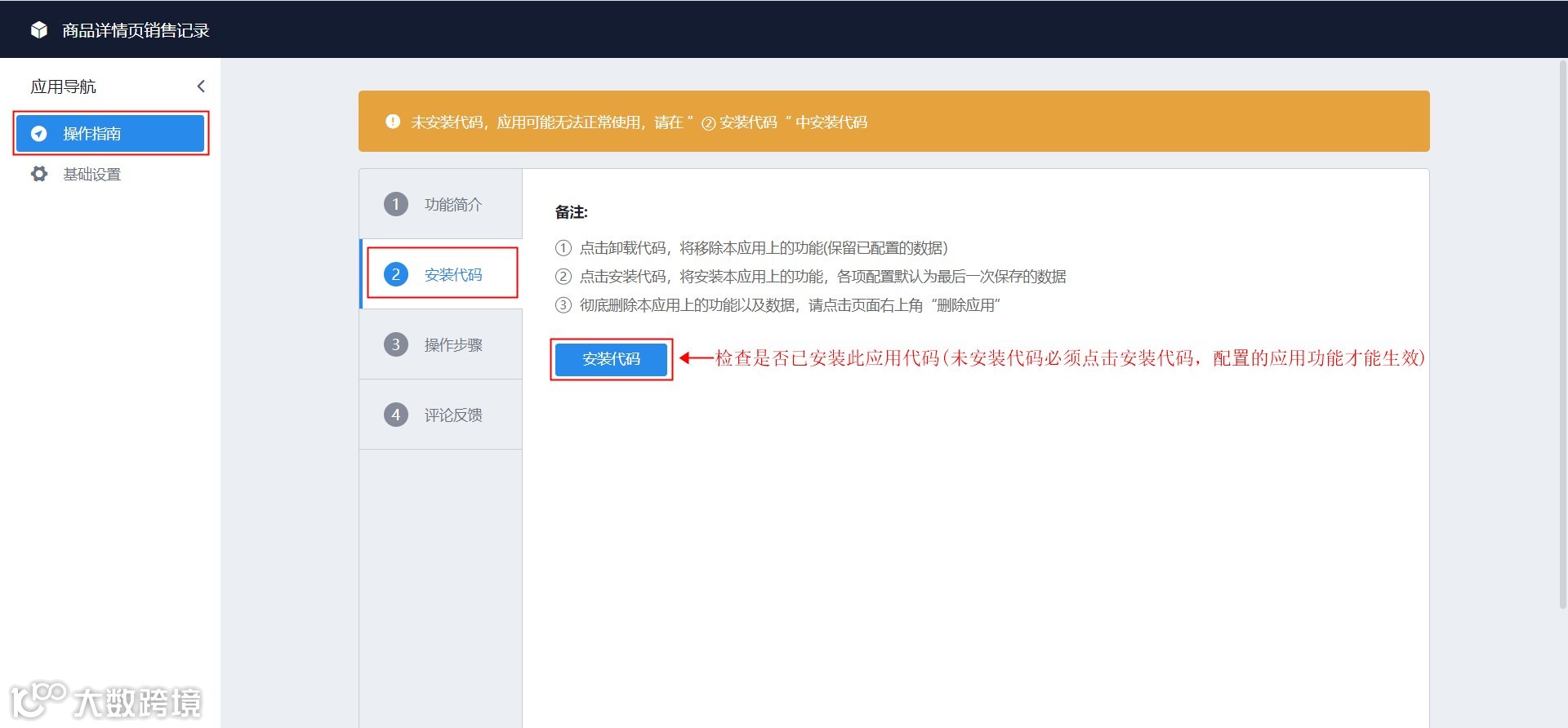Click the orange banner text 未安装代码

(639, 122)
